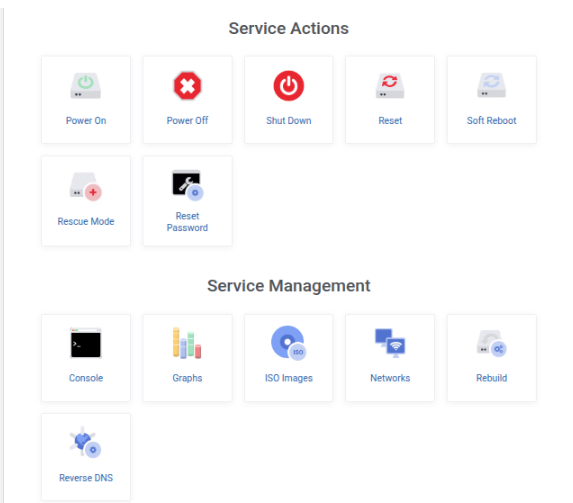
Task: Click the Power Off text label
Action: pos(187,121)
